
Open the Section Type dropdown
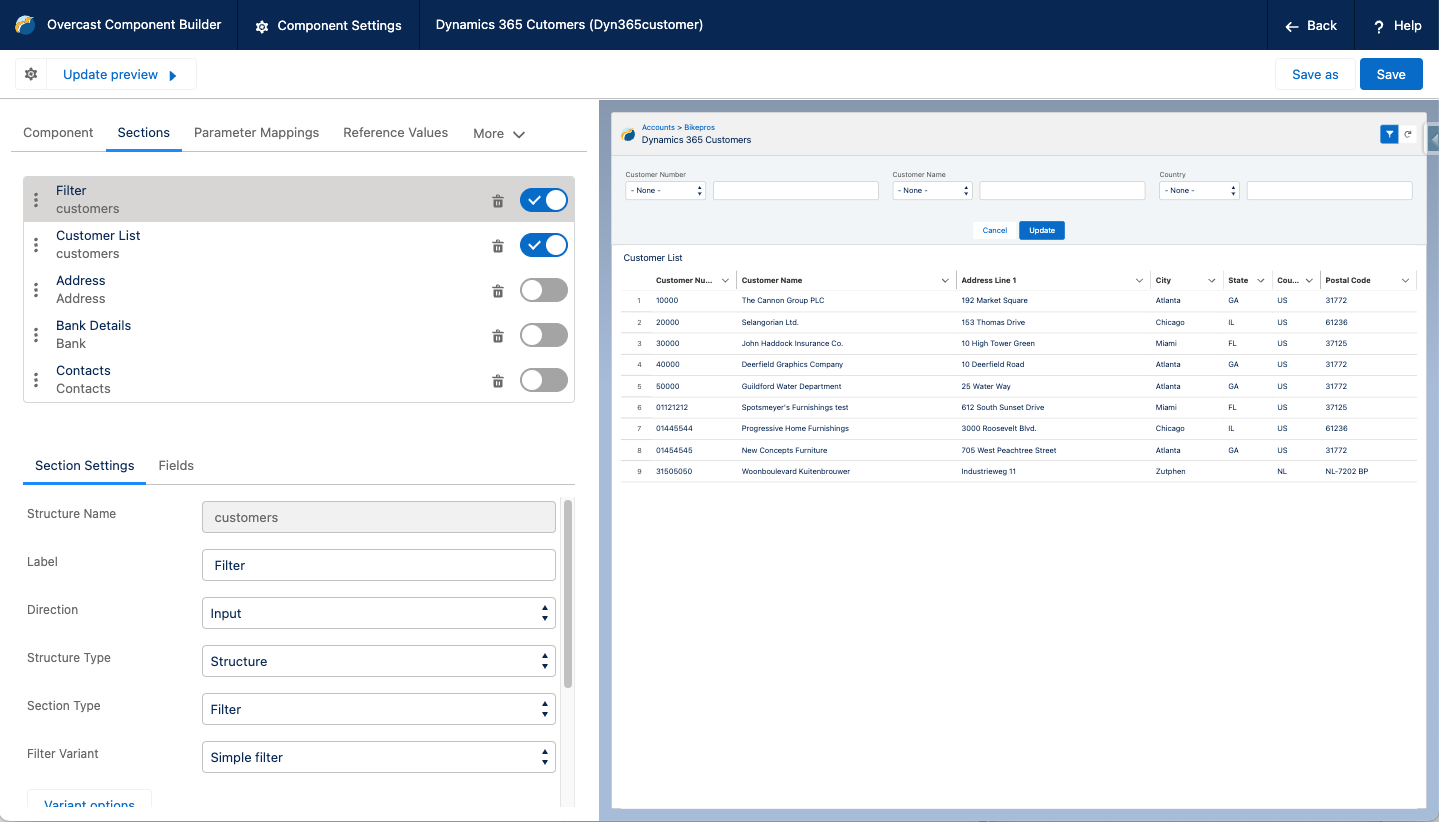point(379,709)
